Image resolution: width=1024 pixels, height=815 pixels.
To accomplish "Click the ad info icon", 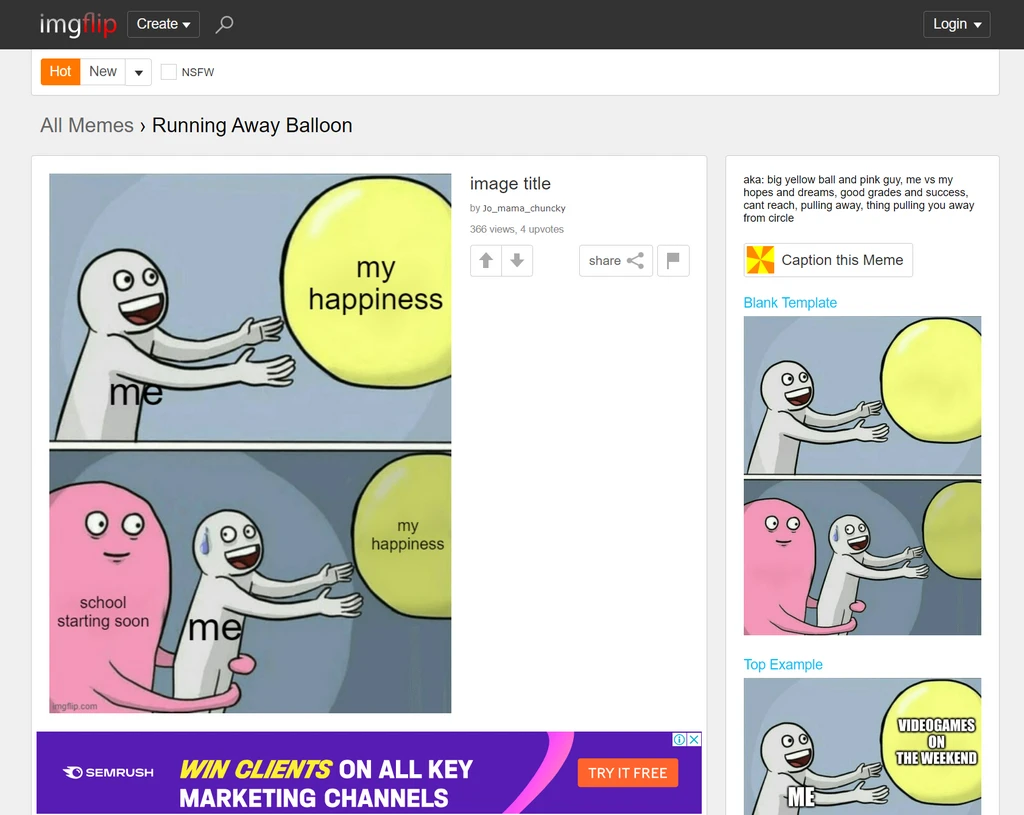I will [x=679, y=740].
